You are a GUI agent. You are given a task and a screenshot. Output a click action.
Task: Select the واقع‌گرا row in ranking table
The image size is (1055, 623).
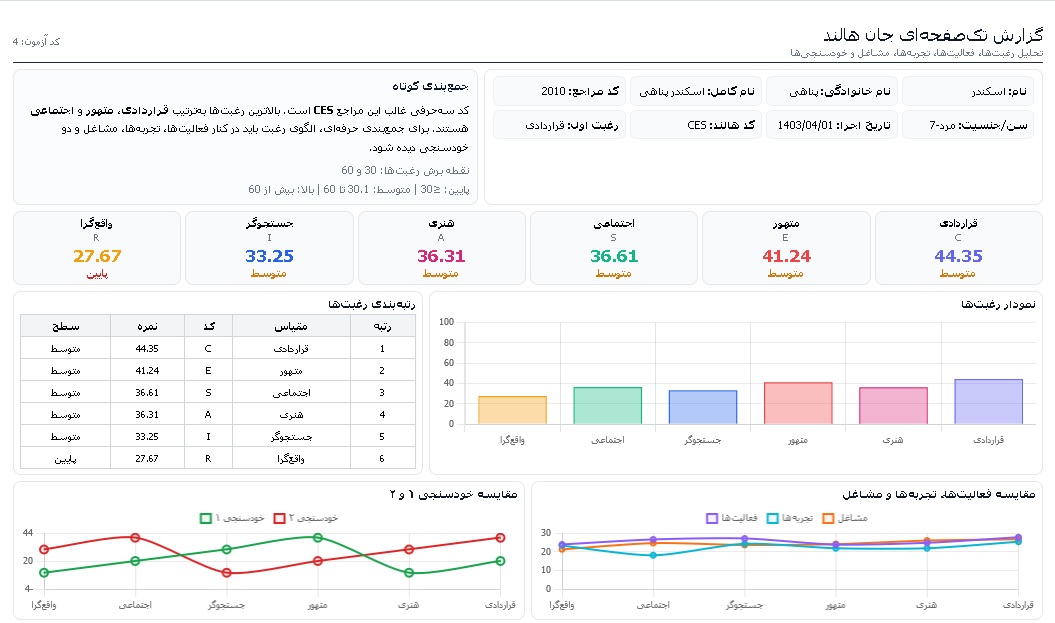(218, 459)
